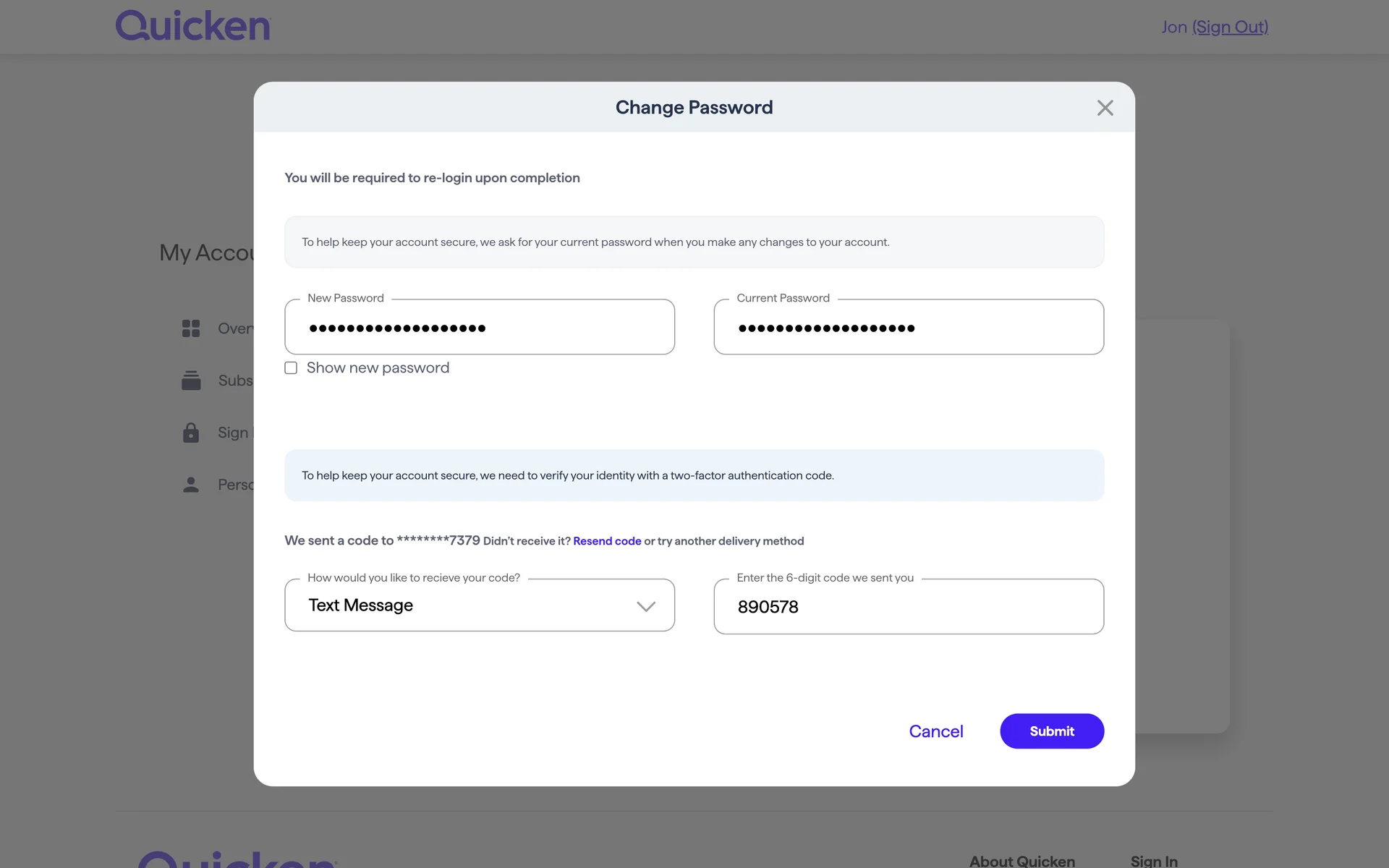Click the Overview grid icon
Image resolution: width=1389 pixels, height=868 pixels.
191,328
